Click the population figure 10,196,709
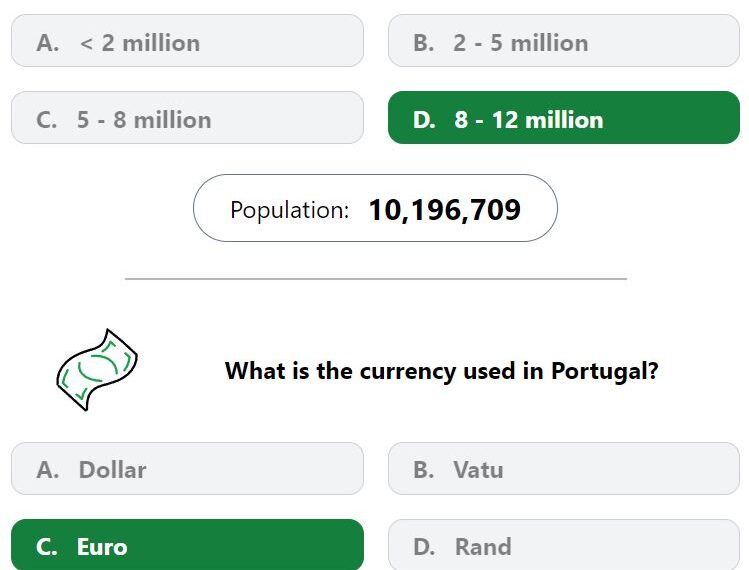This screenshot has height=570, width=749. pos(445,210)
